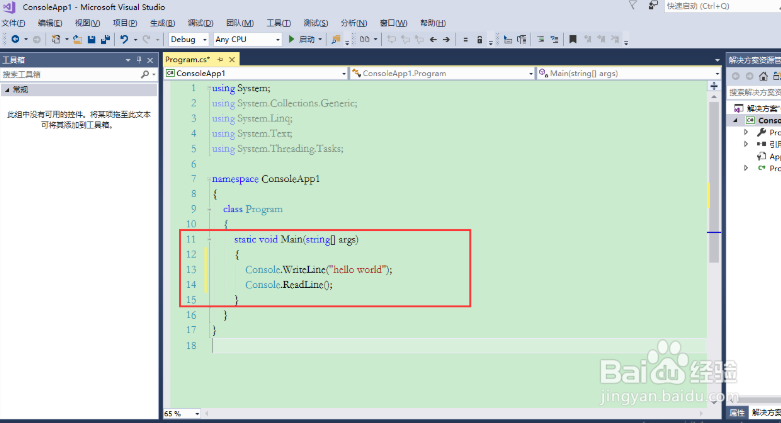Collapse the ConsoleApp1 project node

(736, 120)
